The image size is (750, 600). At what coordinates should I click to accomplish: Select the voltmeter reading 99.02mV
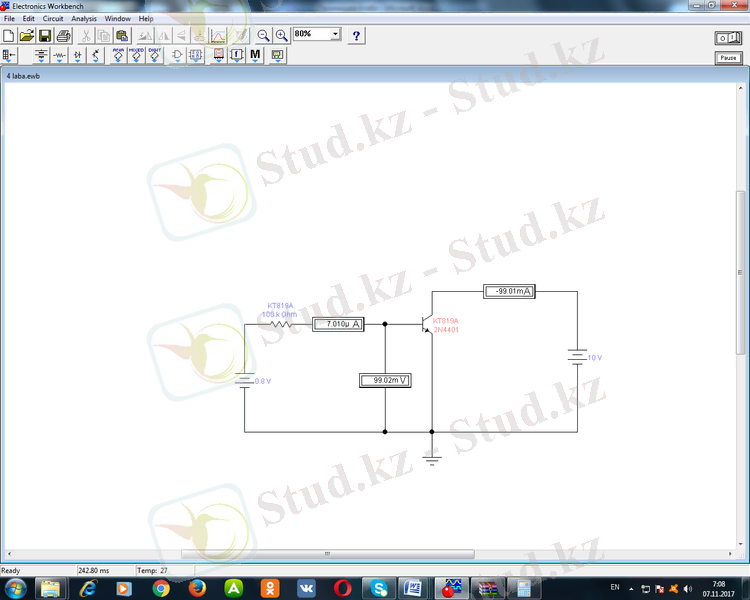[385, 380]
